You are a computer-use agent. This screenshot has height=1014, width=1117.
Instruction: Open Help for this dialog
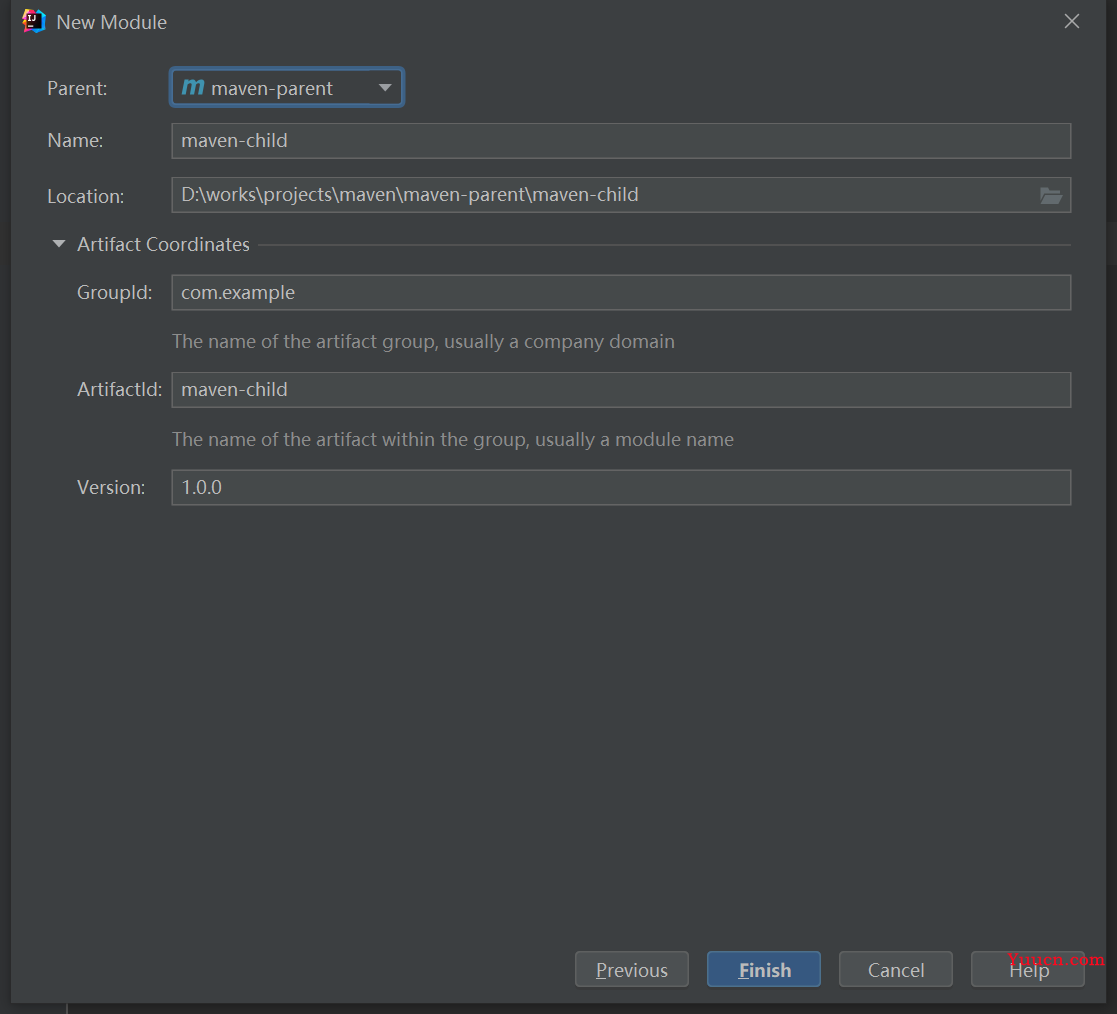[1027, 969]
